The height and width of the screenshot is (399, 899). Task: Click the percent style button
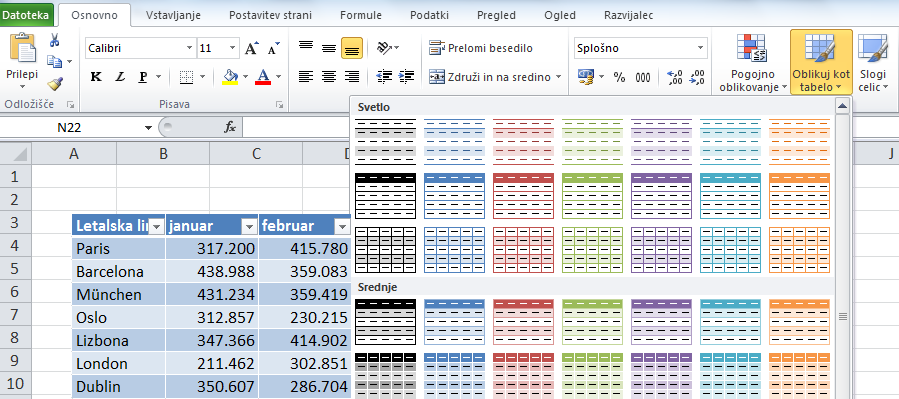619,77
